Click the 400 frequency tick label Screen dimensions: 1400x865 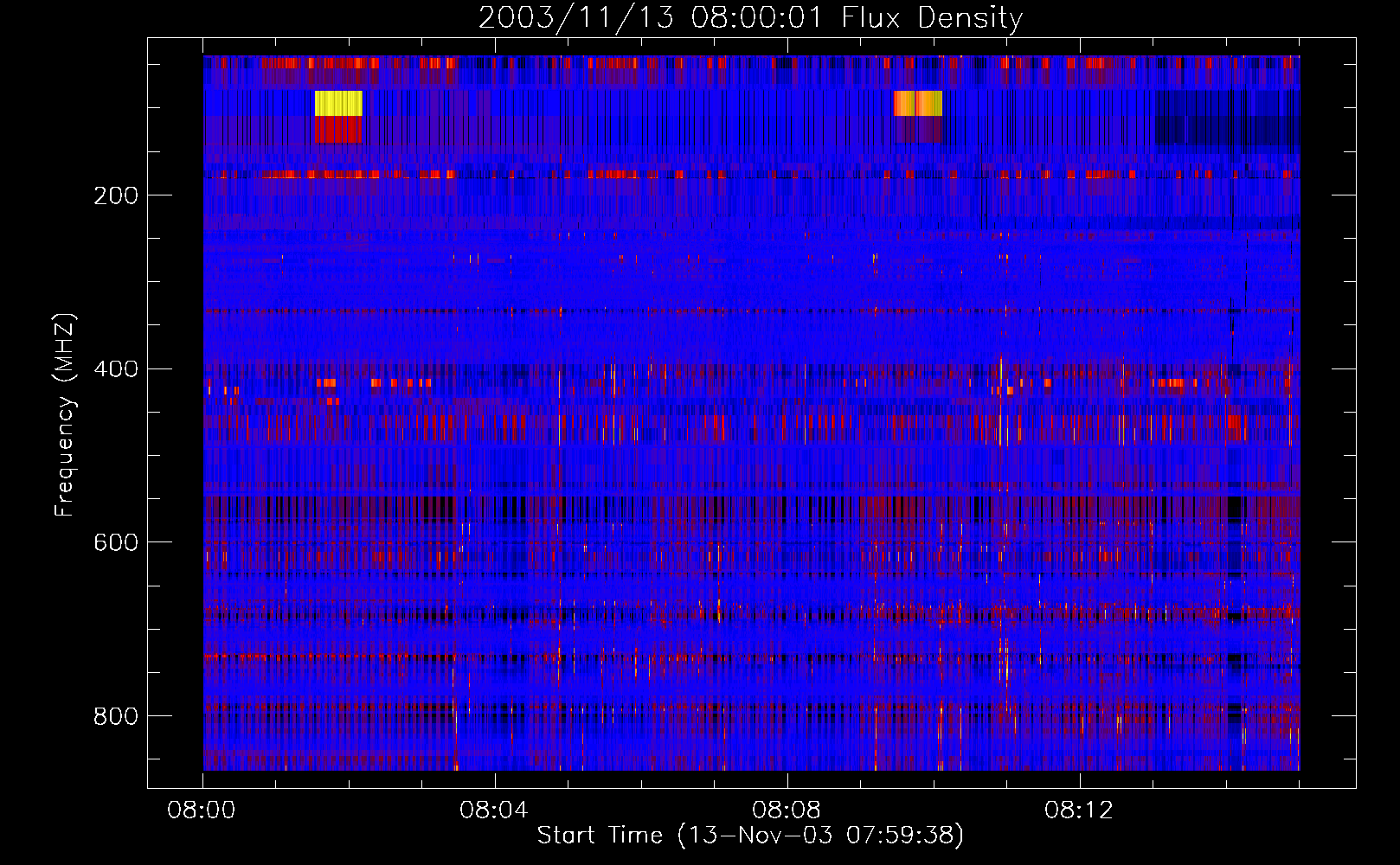[x=116, y=369]
